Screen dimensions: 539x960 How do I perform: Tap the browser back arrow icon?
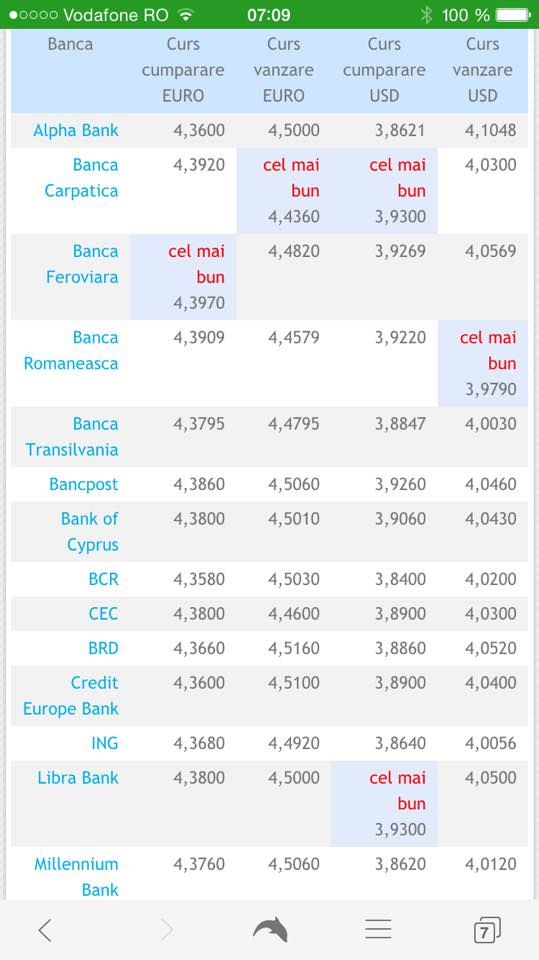click(45, 930)
